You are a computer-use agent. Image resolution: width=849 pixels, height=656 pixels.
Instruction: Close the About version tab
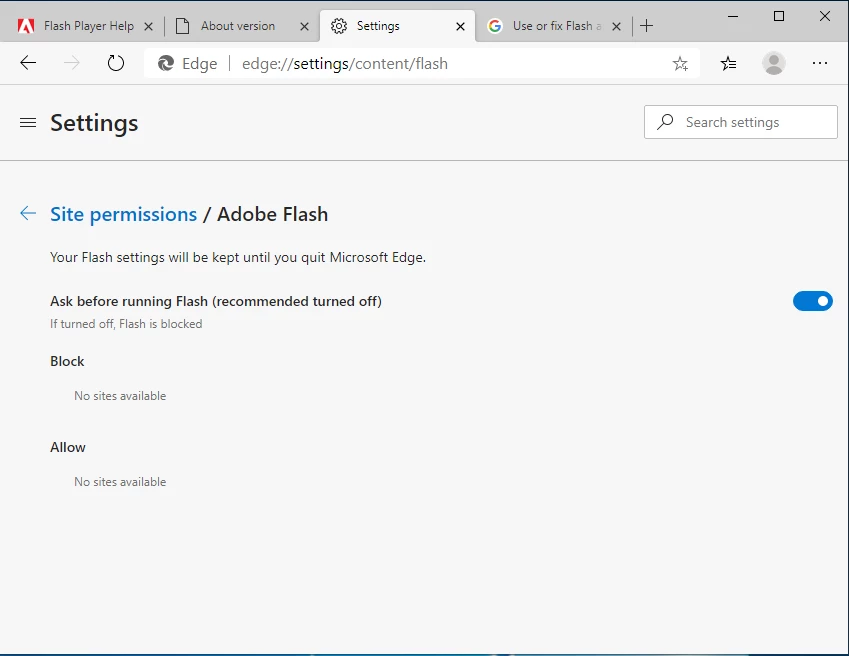304,26
